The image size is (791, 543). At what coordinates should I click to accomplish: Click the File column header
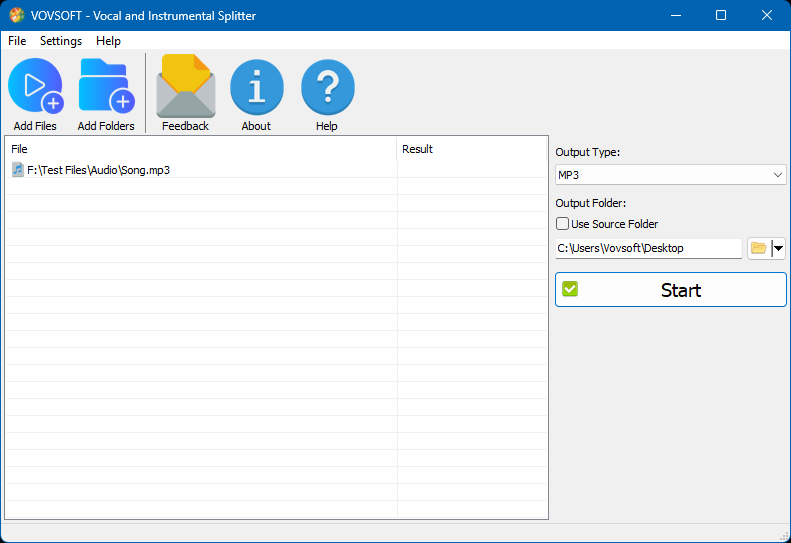201,149
